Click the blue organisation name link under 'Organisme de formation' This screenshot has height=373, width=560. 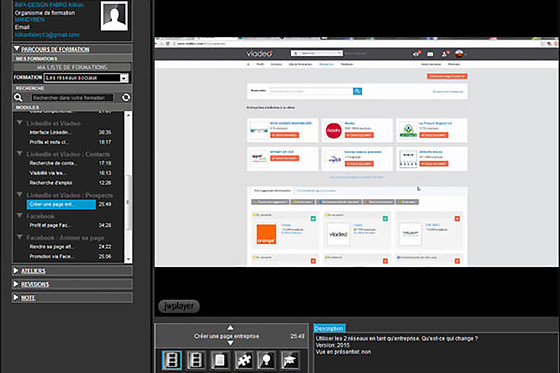[30, 20]
